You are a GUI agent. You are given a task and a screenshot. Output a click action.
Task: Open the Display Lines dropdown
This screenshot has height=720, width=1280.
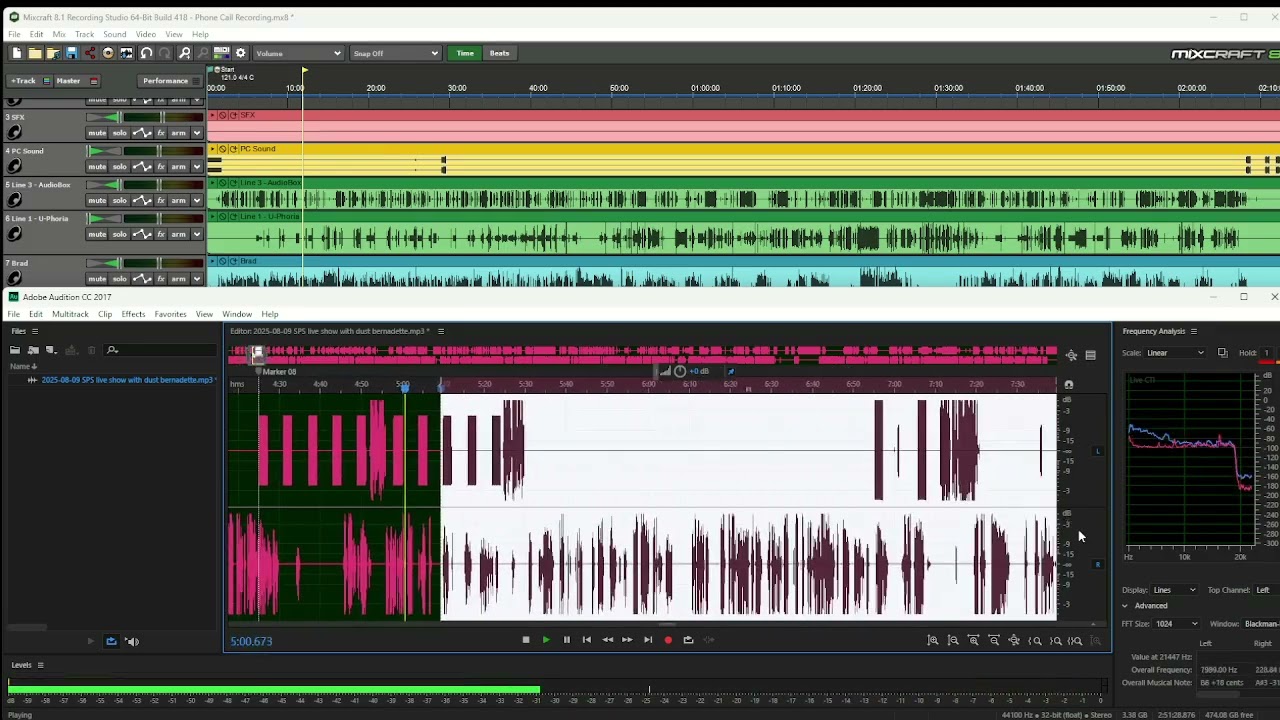tap(1175, 590)
